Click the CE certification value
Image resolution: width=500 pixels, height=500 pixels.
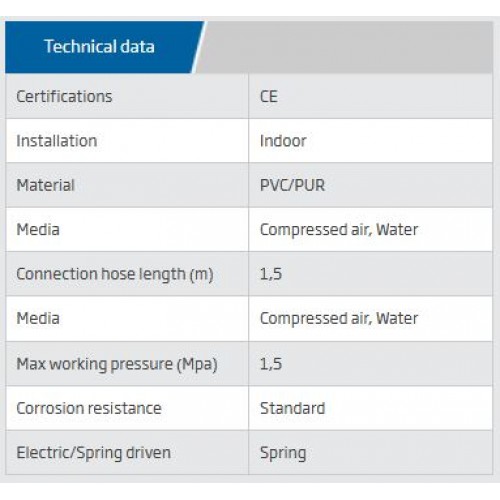pyautogui.click(x=269, y=97)
